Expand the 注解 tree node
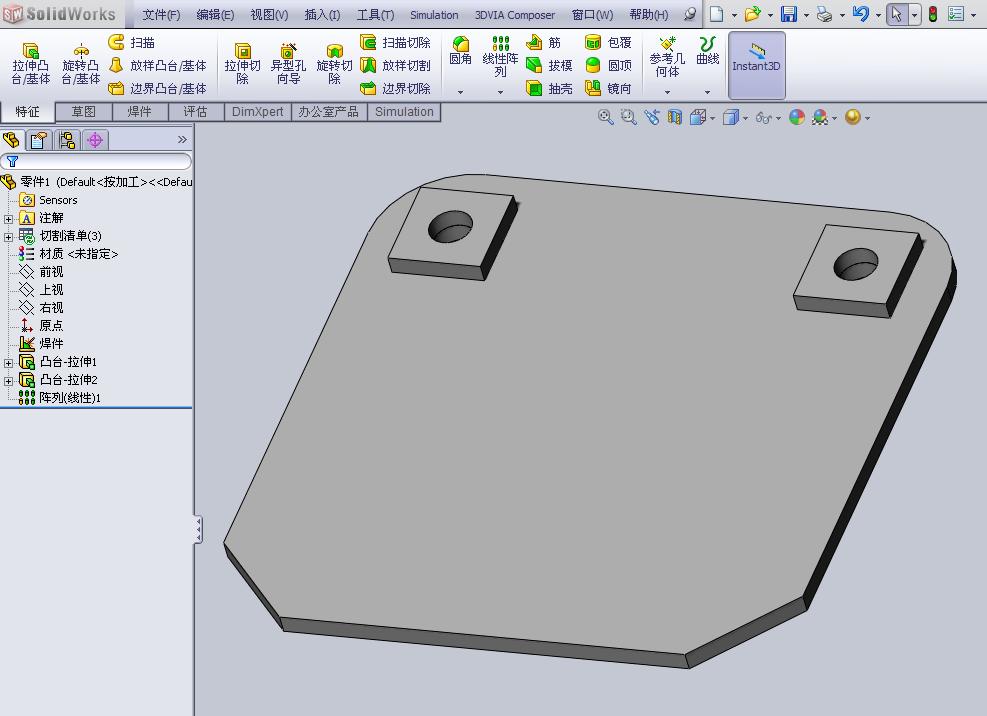Viewport: 987px width, 716px height. click(8, 219)
